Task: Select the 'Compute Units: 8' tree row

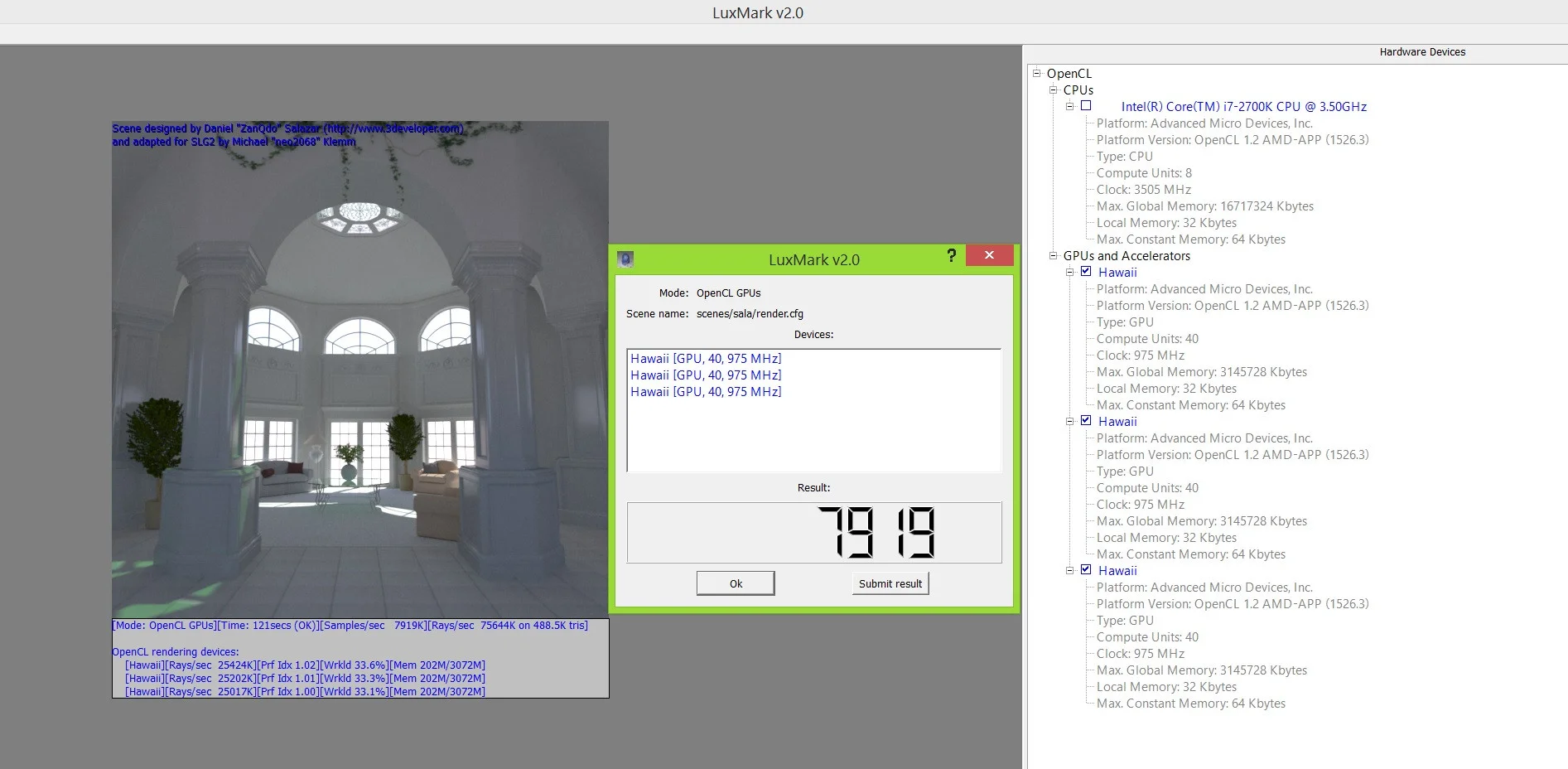Action: point(1144,173)
